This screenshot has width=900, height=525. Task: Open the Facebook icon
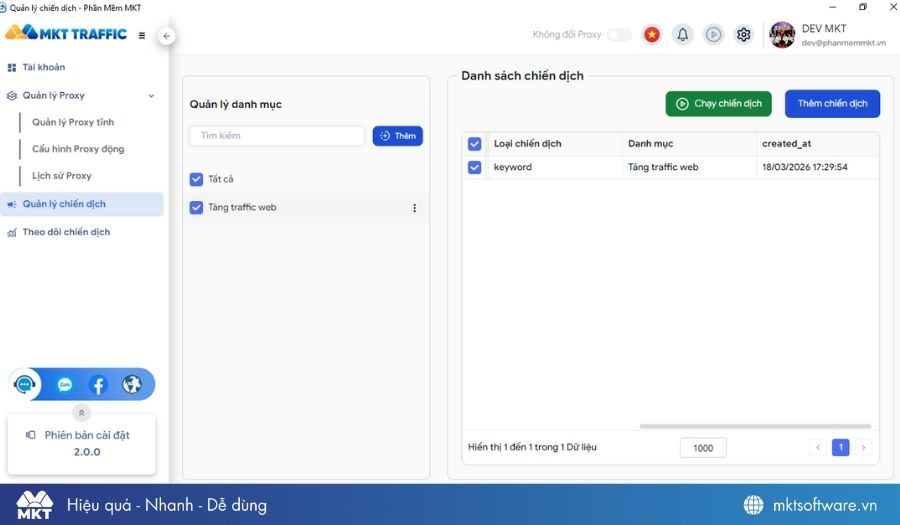coord(98,384)
